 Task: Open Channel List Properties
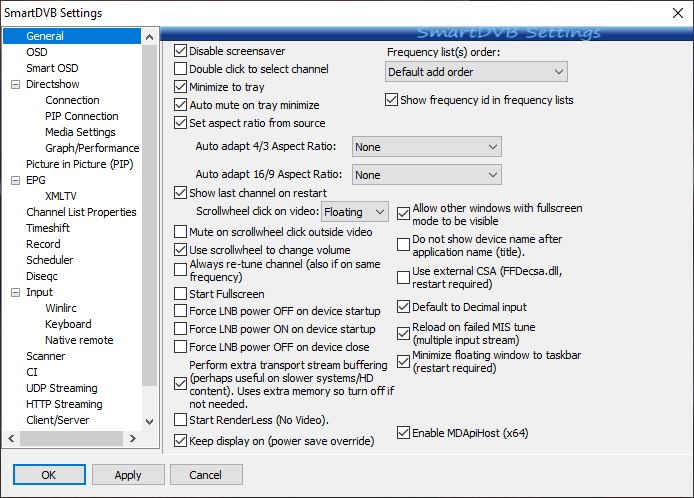tap(81, 212)
